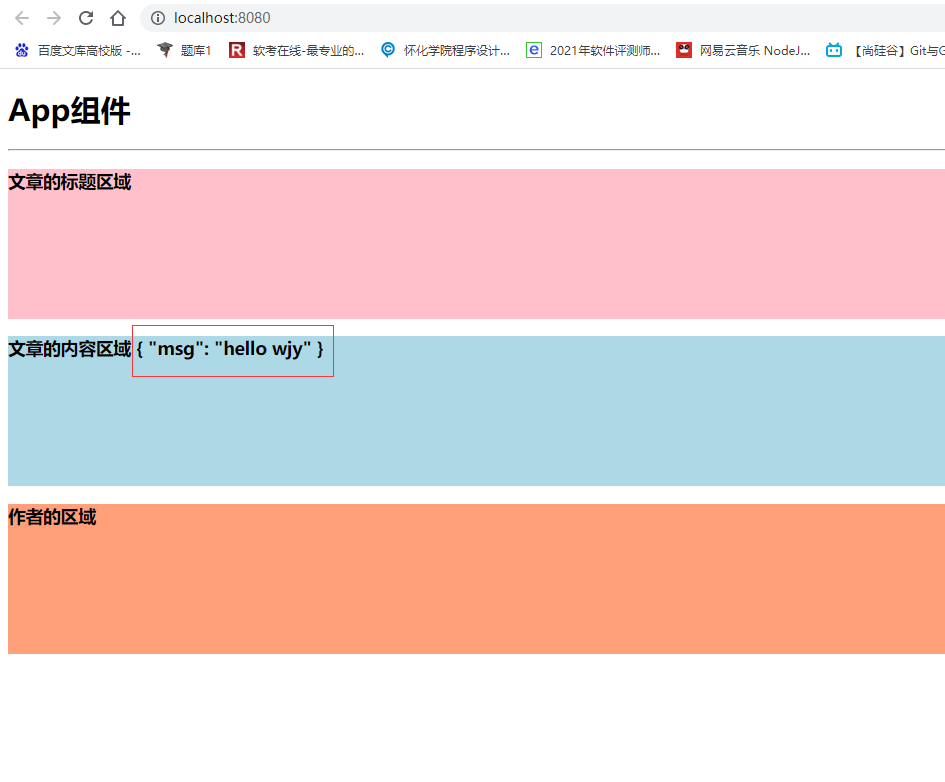Click the browser back arrow
This screenshot has height=782, width=945.
click(22, 18)
